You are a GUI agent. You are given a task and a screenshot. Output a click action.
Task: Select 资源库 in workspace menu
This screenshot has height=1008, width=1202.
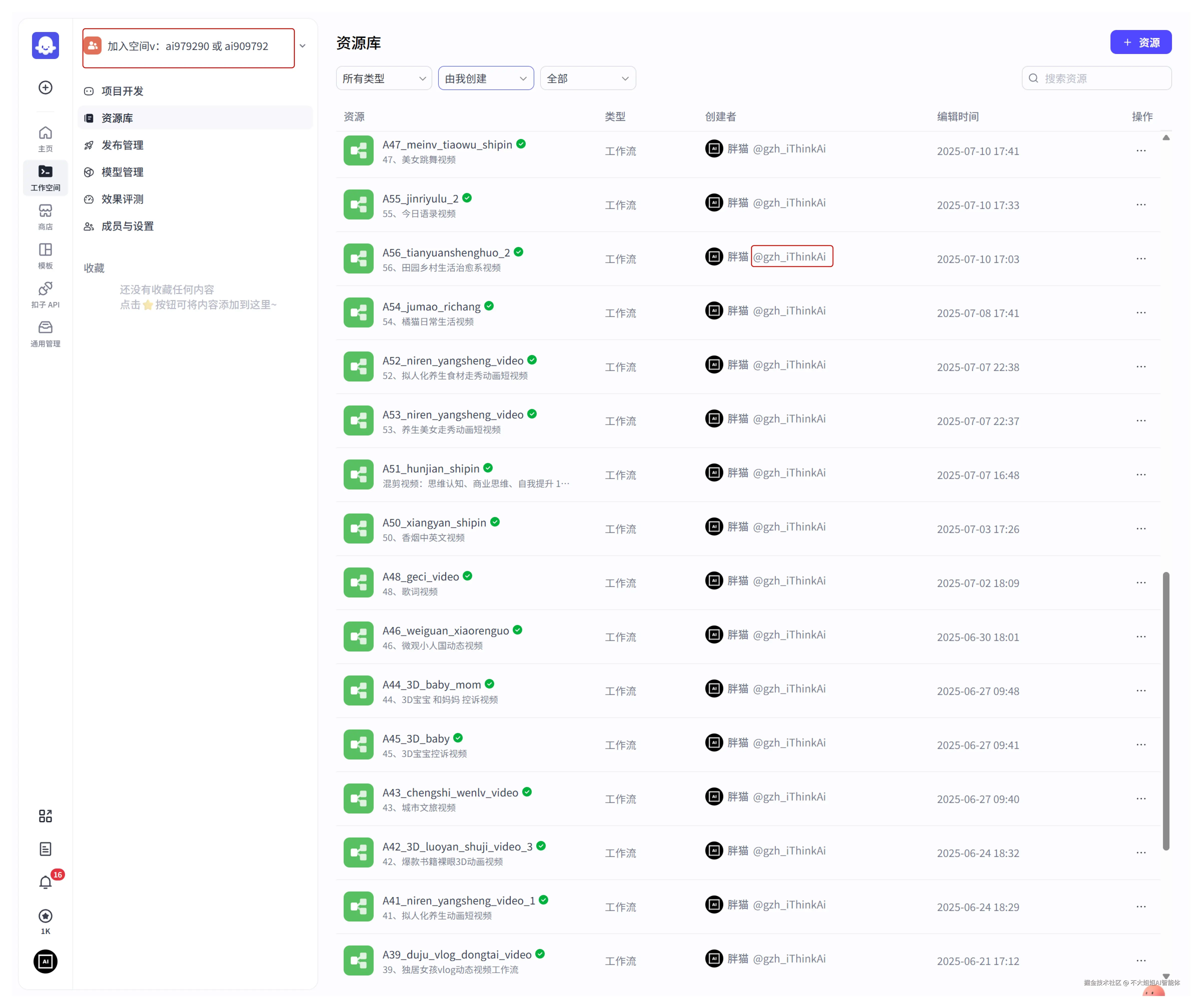[x=195, y=118]
